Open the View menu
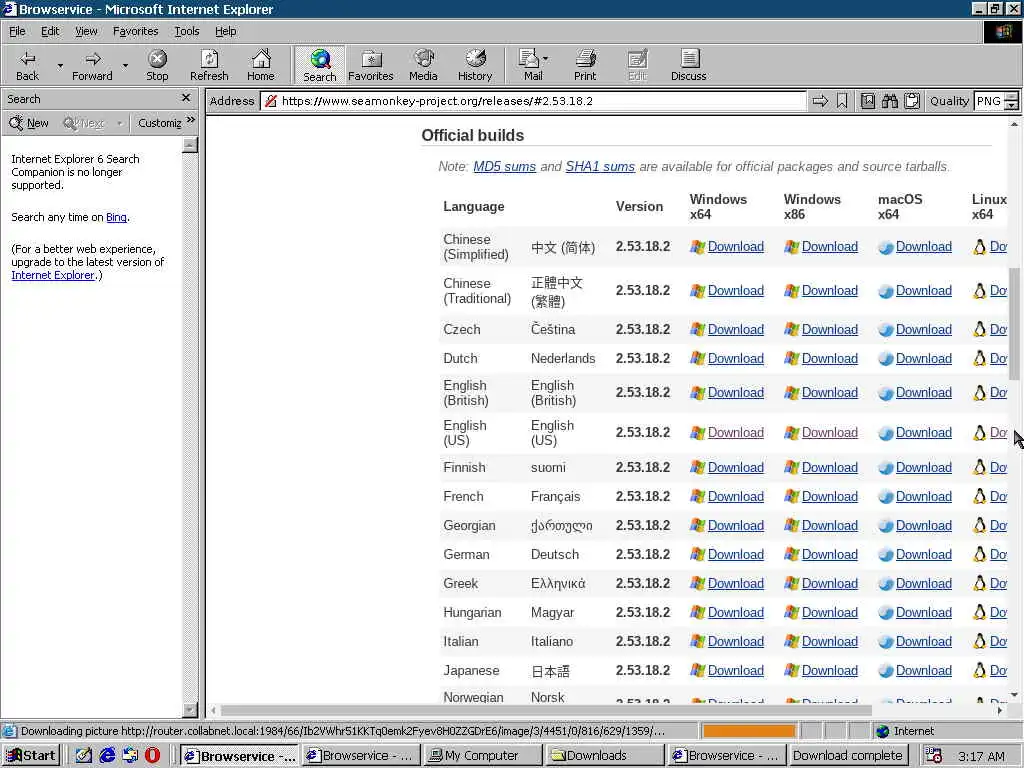Image resolution: width=1024 pixels, height=768 pixels. coord(86,31)
